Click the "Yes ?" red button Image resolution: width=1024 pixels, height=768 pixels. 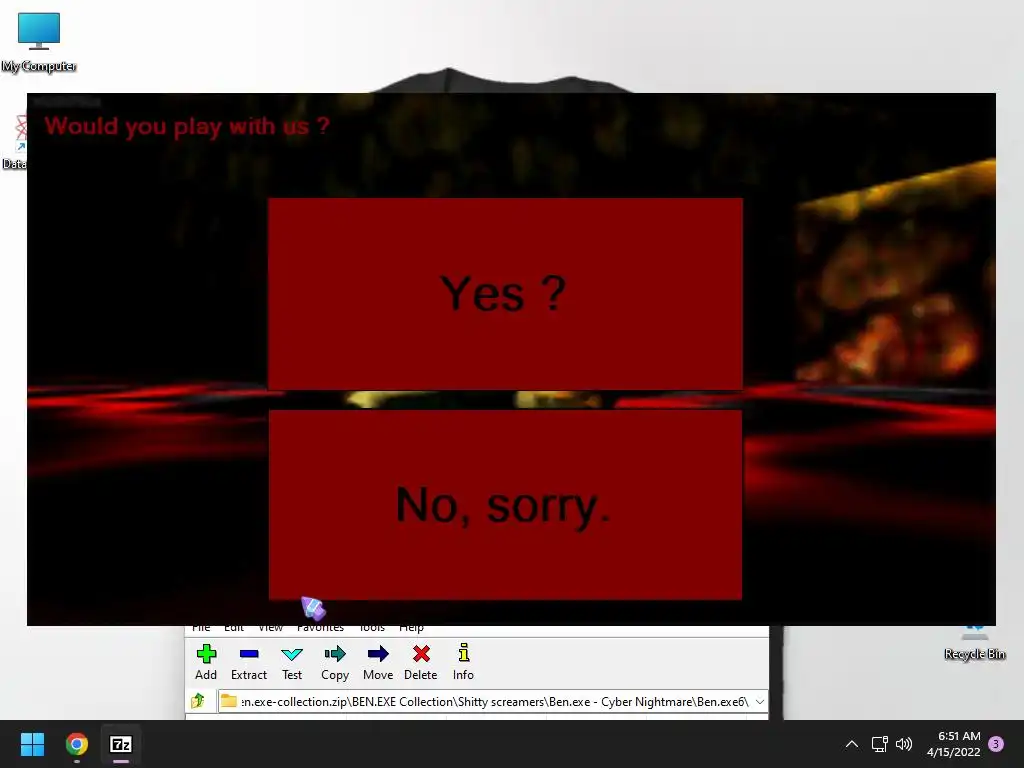[505, 294]
